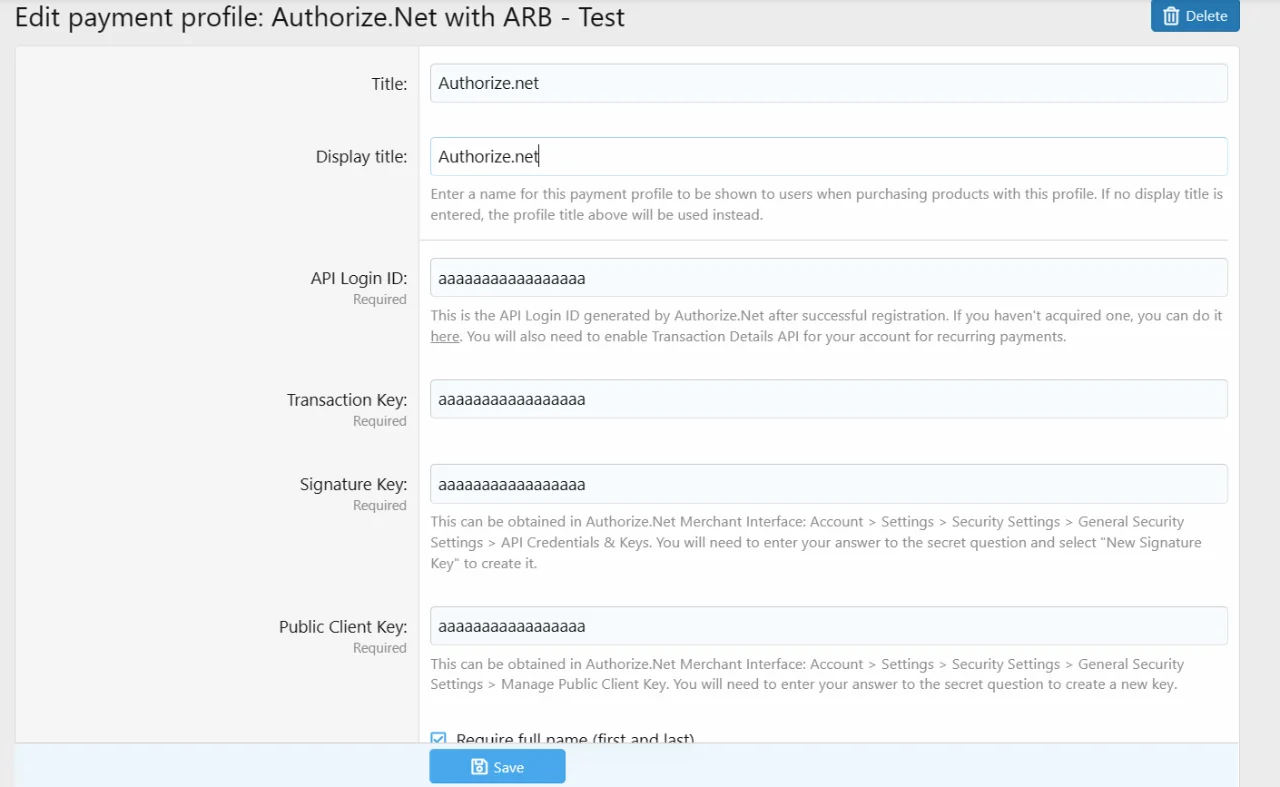Click the Public Client Key field

tap(828, 626)
